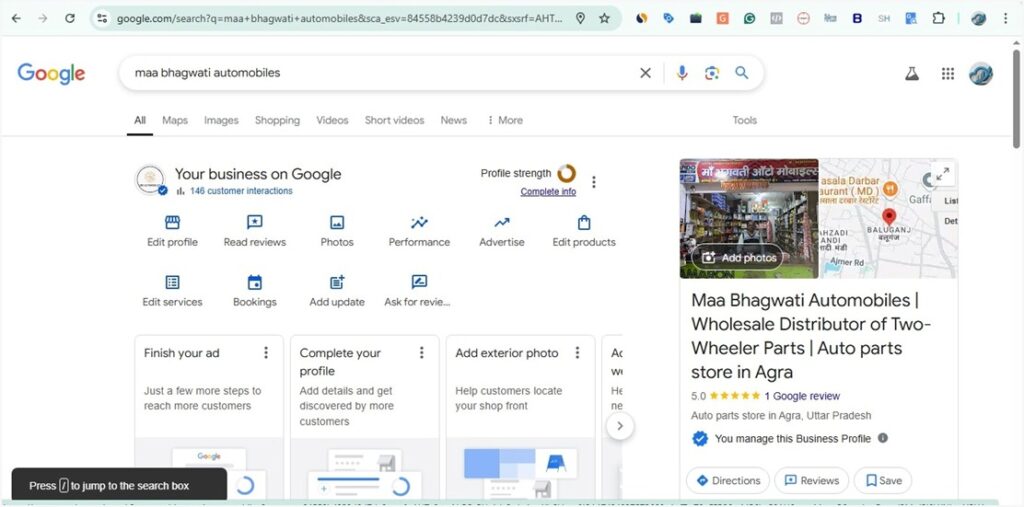The width and height of the screenshot is (1024, 507).
Task: Add photos to the business listing
Action: click(739, 257)
